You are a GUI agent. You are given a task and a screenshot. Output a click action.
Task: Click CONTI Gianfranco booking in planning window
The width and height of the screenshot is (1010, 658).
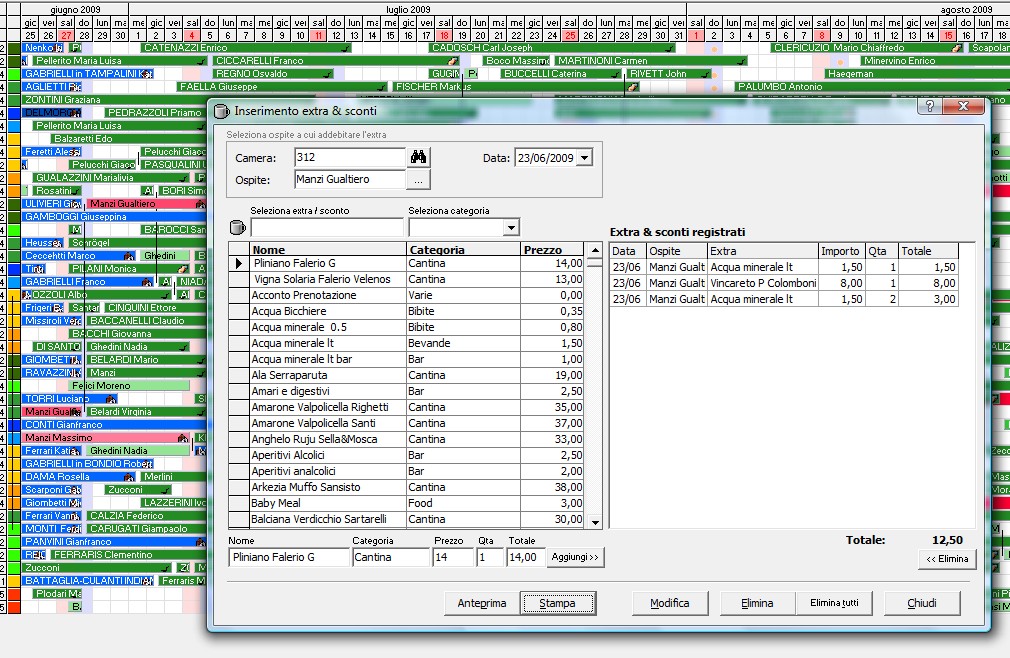point(115,425)
